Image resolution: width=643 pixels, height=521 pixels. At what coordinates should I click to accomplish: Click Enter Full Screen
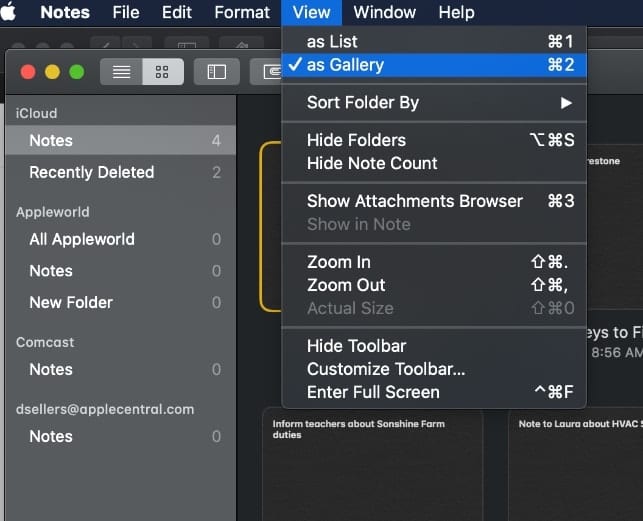coord(372,392)
